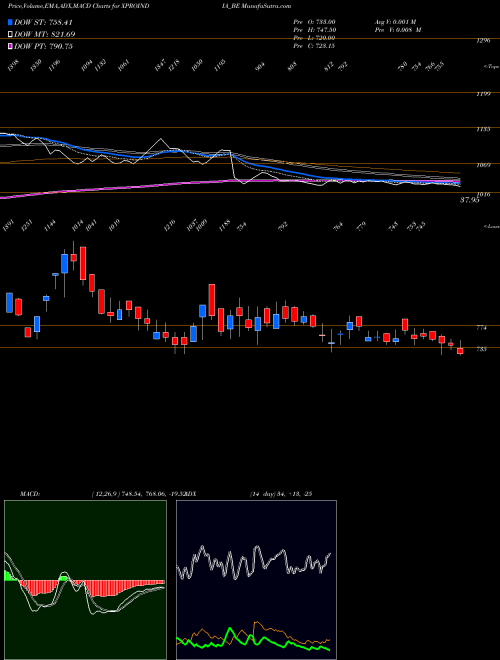Click the 904 top-row price label

click(x=260, y=66)
